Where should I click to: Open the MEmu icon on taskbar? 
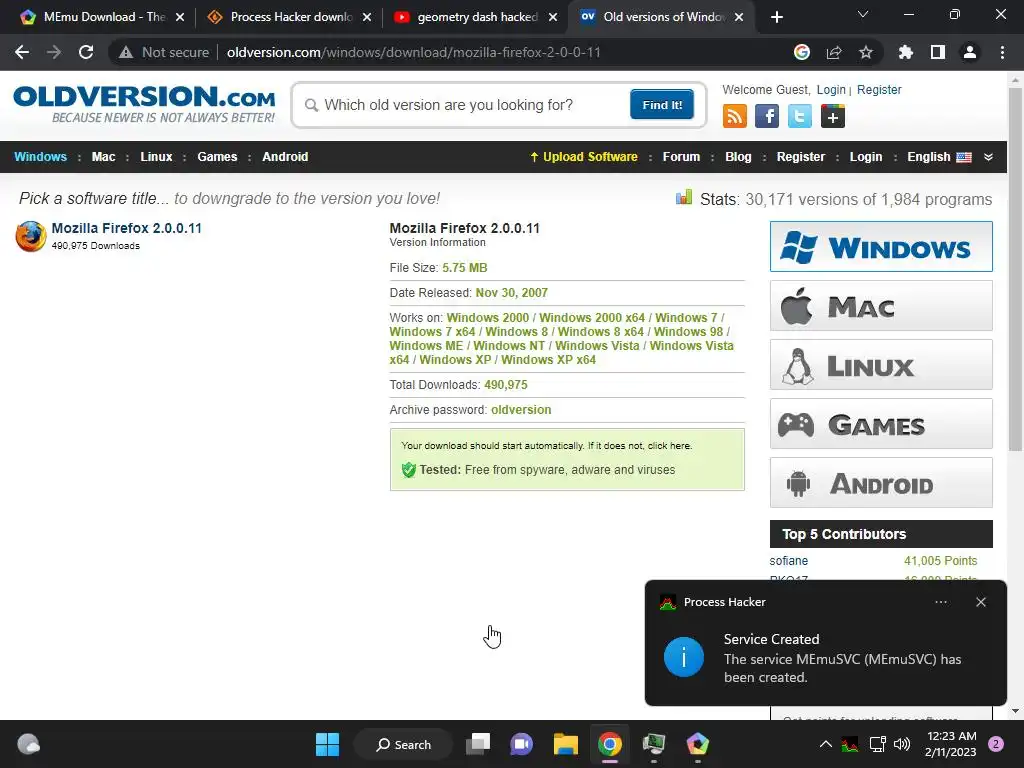[697, 744]
